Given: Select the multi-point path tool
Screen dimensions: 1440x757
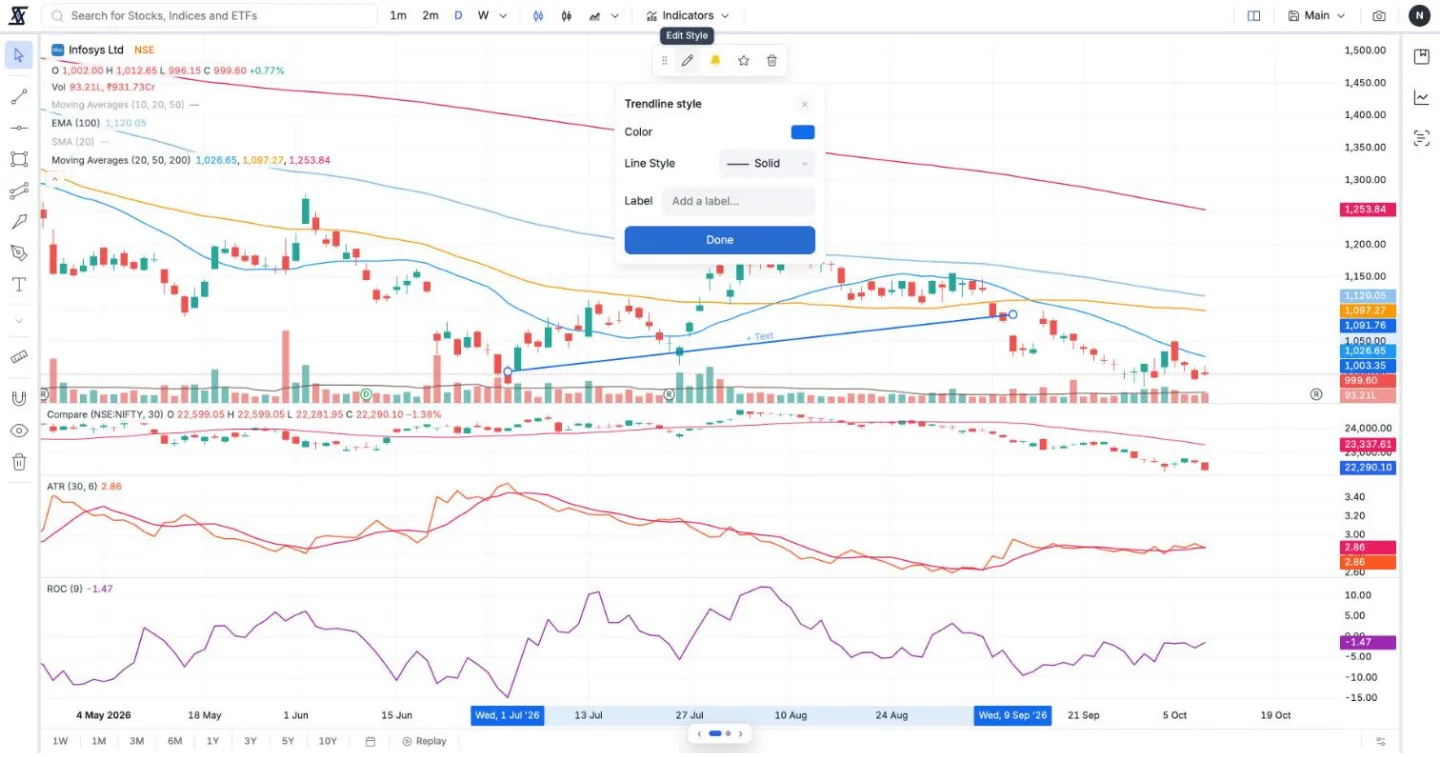Looking at the screenshot, I should tap(18, 191).
